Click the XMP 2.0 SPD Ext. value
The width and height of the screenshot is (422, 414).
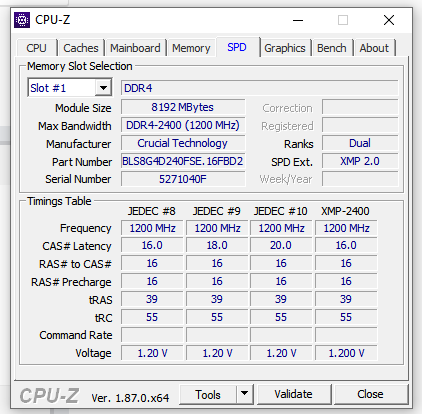360,161
